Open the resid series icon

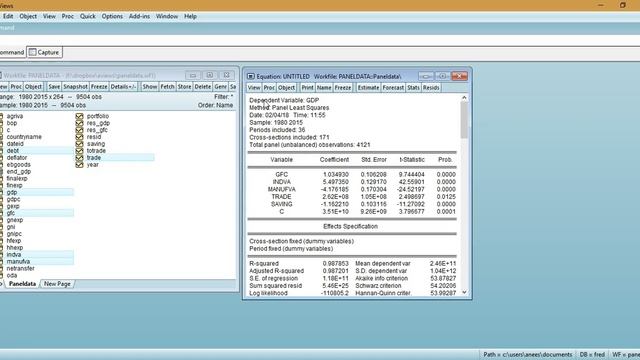(x=79, y=137)
